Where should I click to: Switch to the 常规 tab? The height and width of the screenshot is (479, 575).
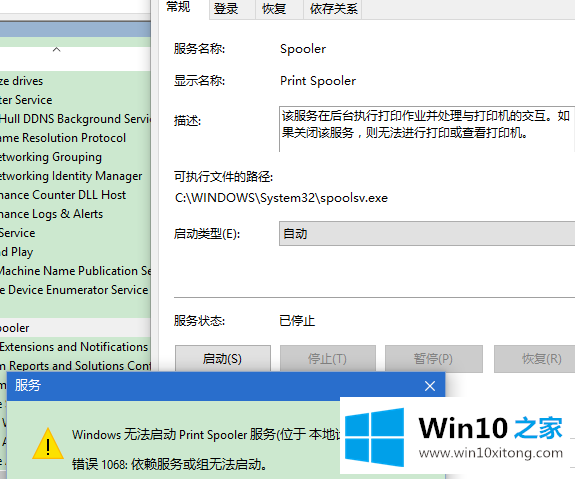[x=178, y=7]
